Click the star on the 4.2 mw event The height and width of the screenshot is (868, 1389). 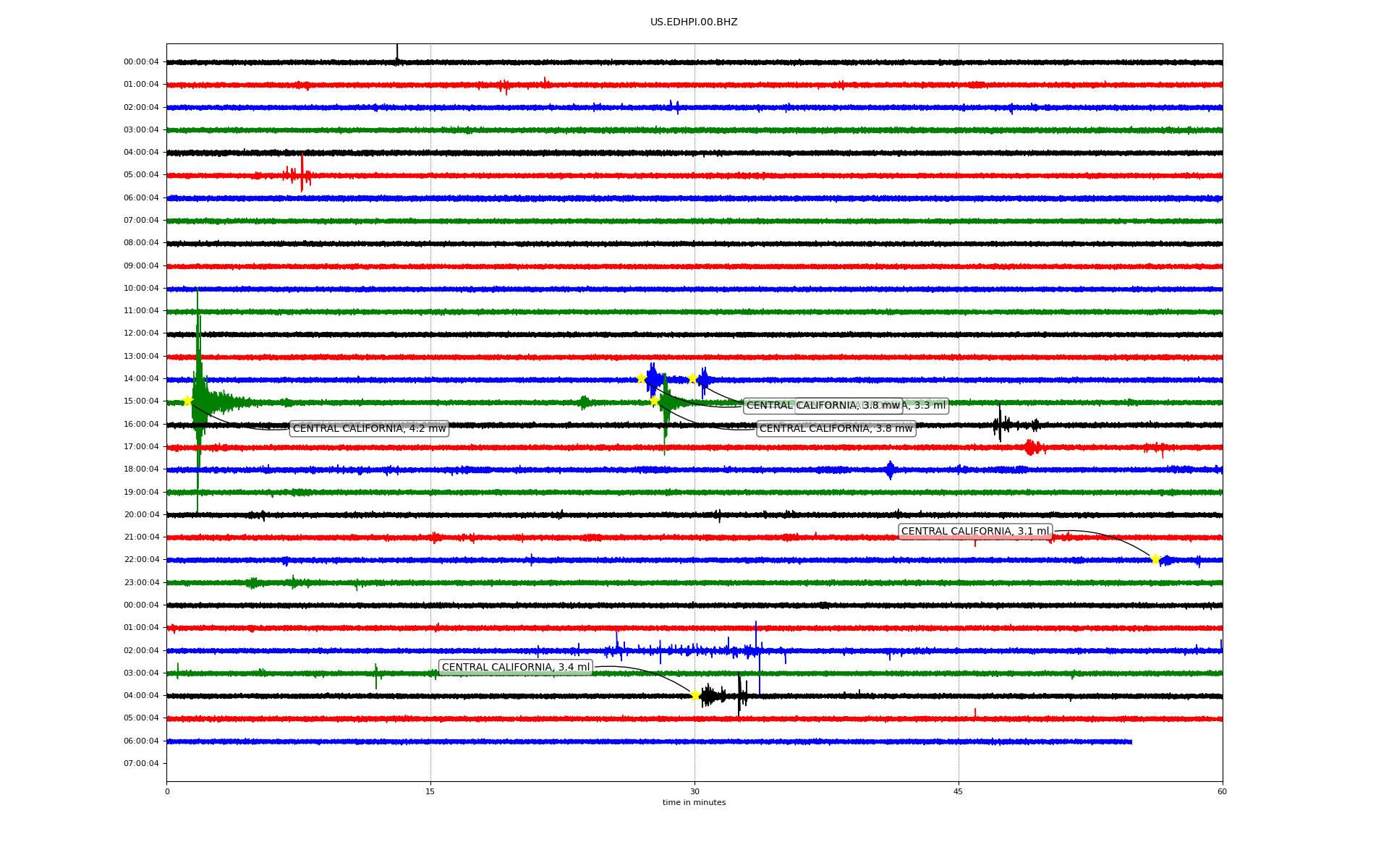pos(187,401)
